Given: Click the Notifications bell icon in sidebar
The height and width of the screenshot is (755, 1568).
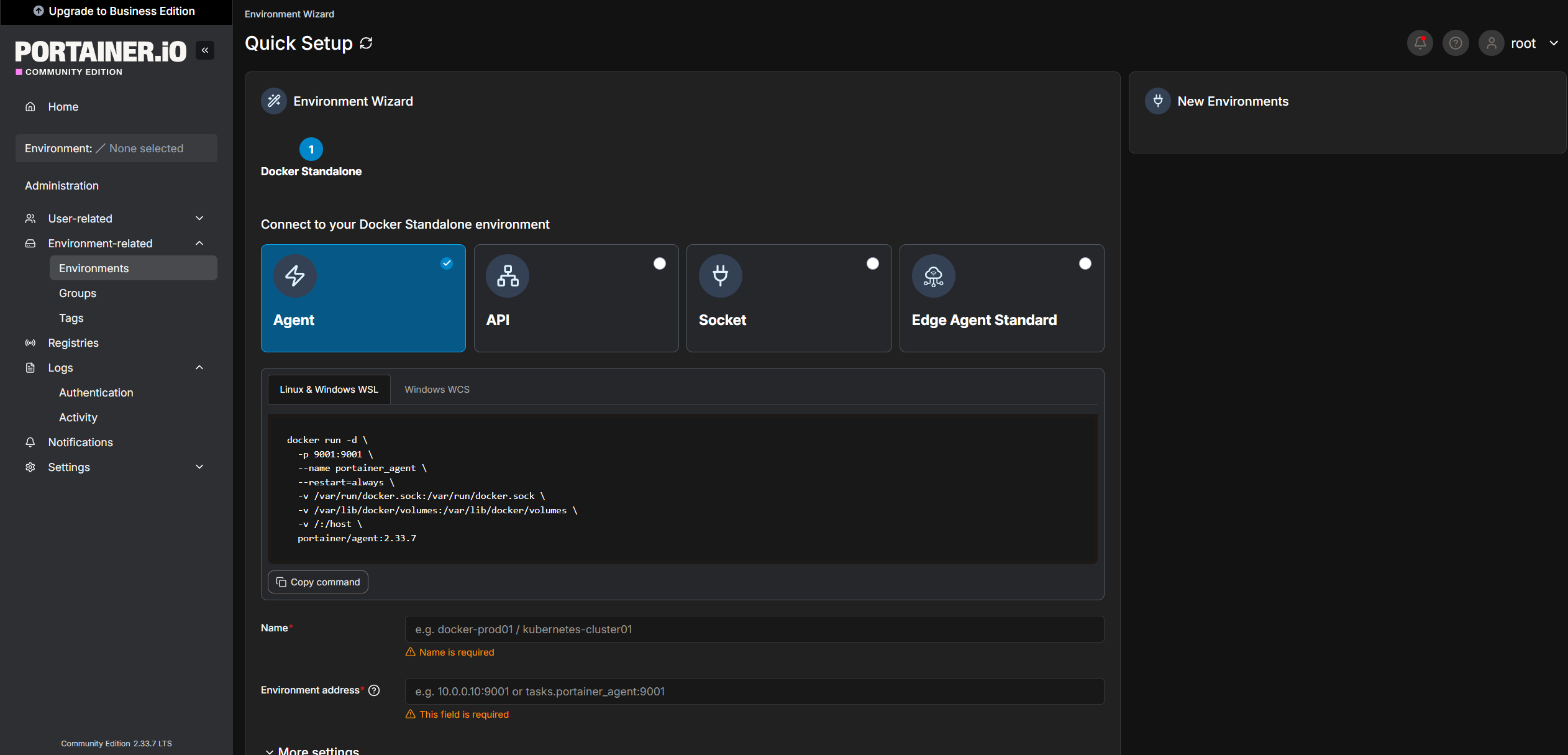Looking at the screenshot, I should pos(30,442).
